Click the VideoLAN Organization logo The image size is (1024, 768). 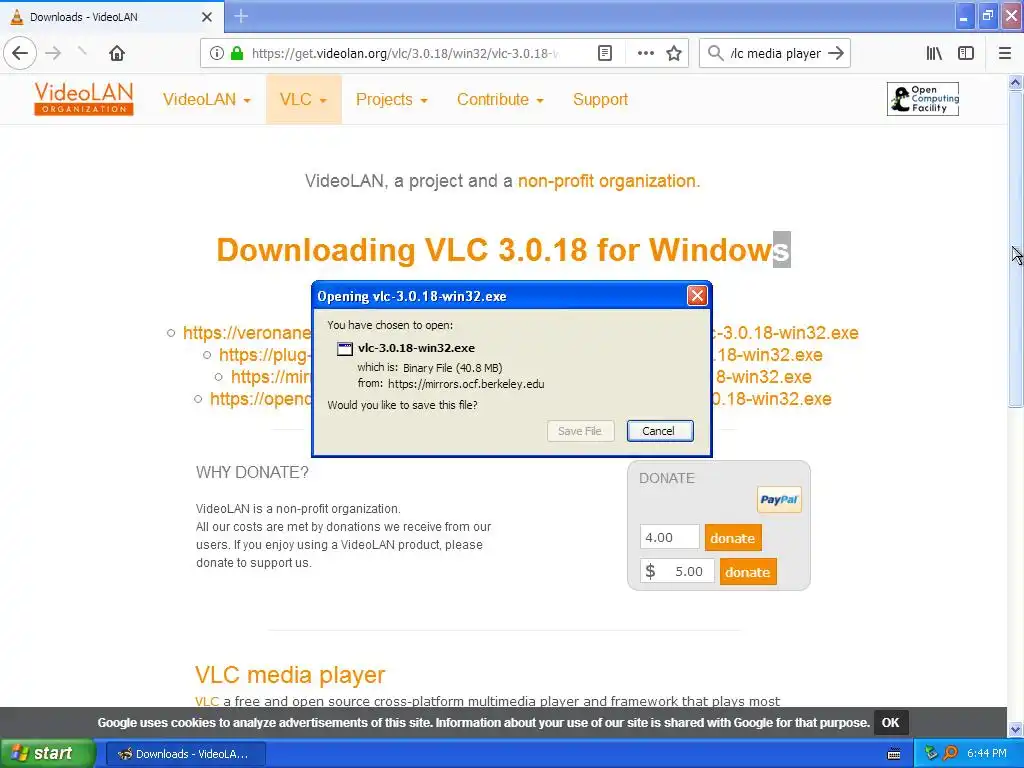pyautogui.click(x=84, y=99)
